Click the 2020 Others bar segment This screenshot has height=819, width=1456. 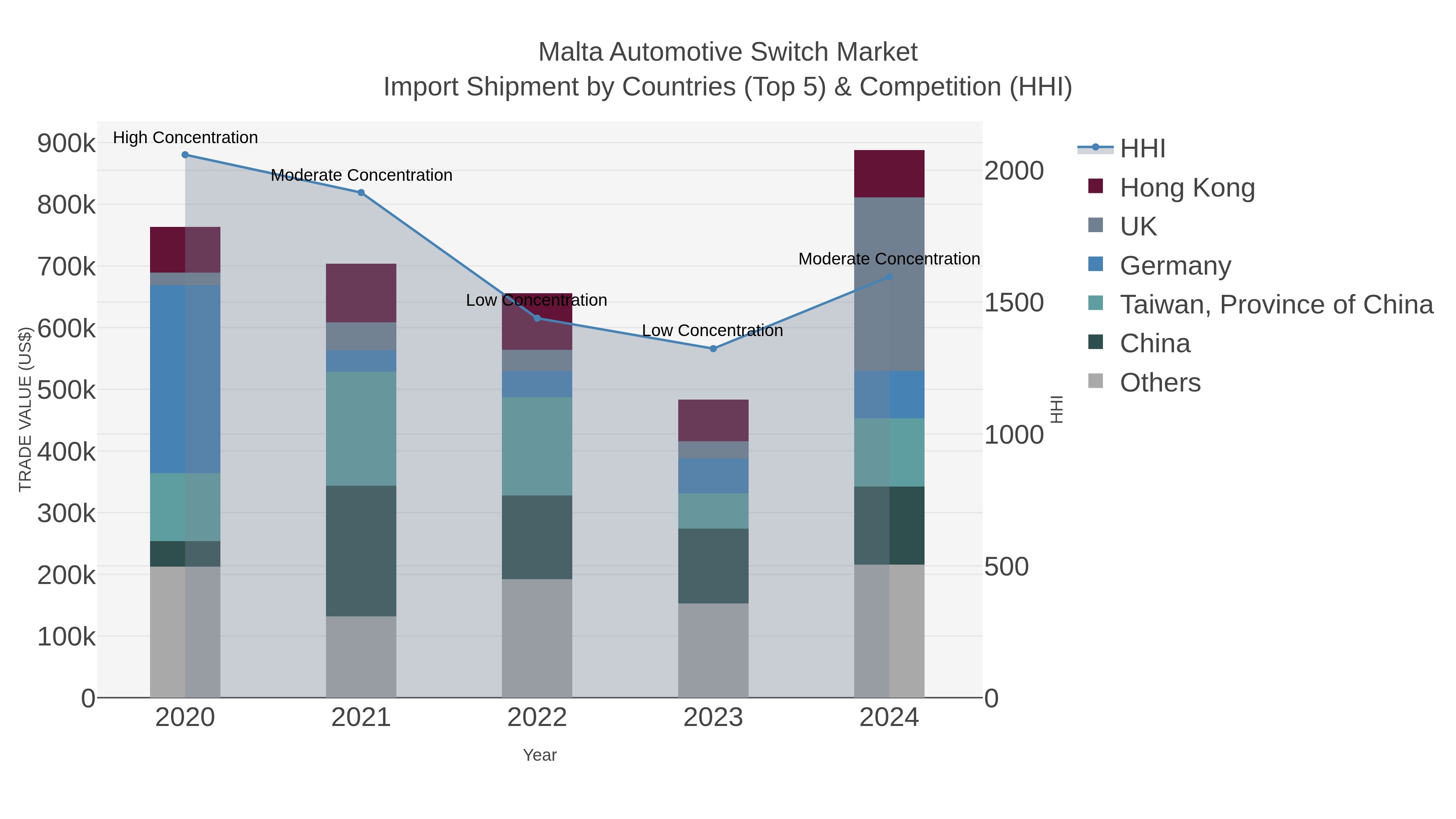point(185,633)
